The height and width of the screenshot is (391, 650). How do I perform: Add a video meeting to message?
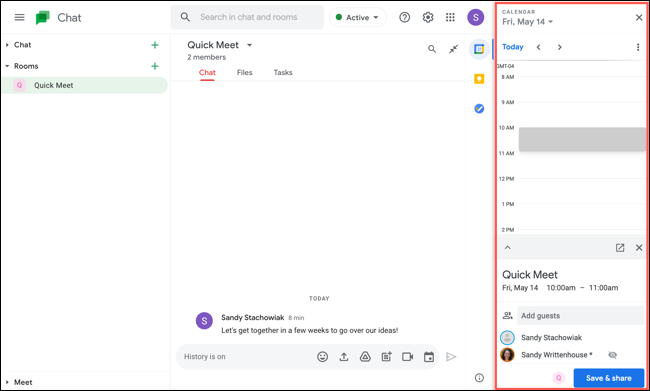point(407,357)
